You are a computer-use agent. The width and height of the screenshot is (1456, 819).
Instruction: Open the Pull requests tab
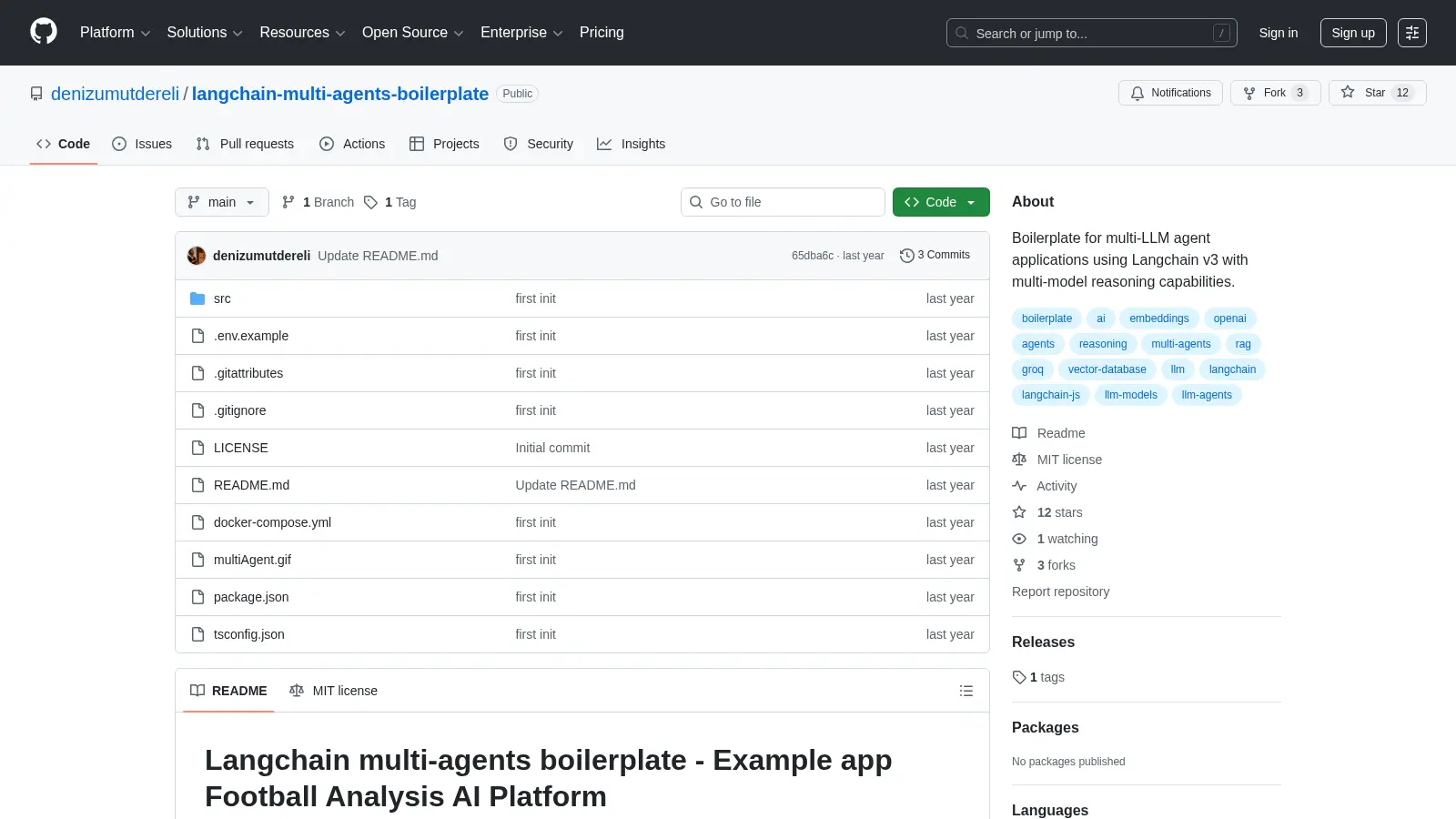(245, 144)
